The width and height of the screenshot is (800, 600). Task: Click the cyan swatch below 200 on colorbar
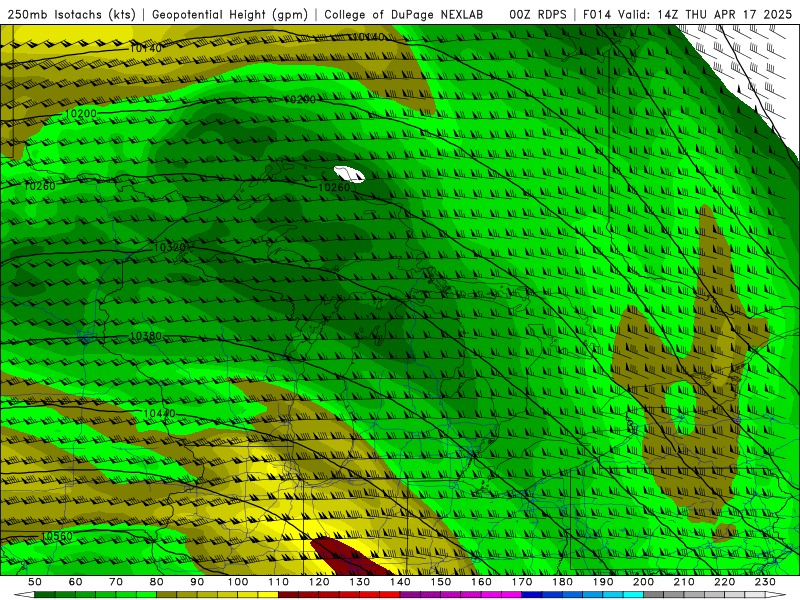click(x=633, y=595)
